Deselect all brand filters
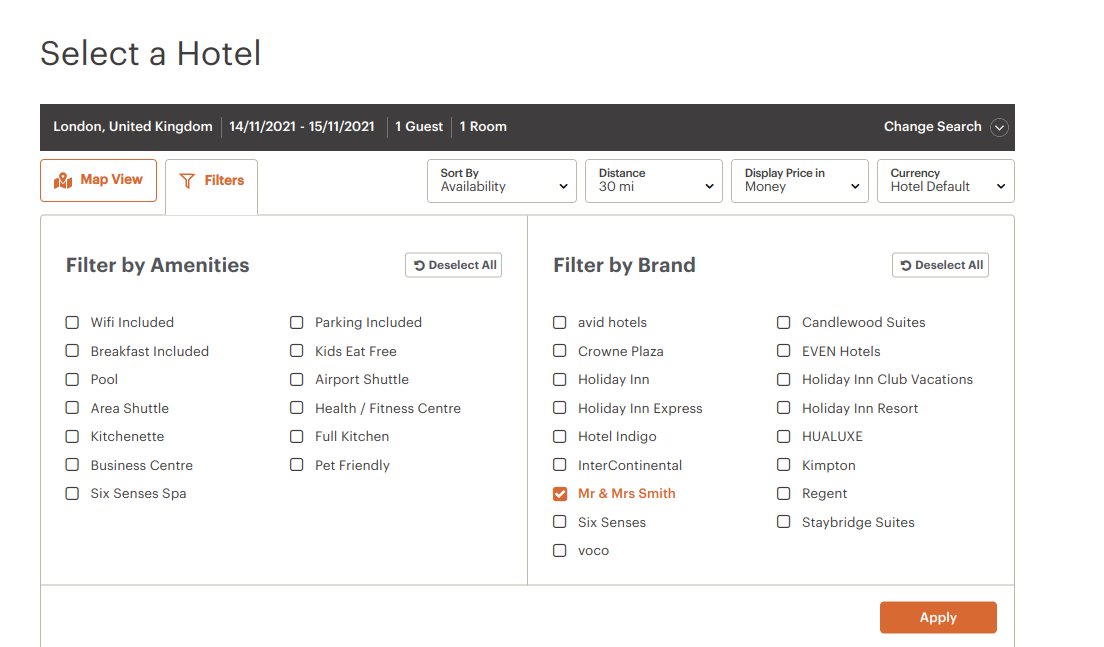1104x647 pixels. [940, 265]
